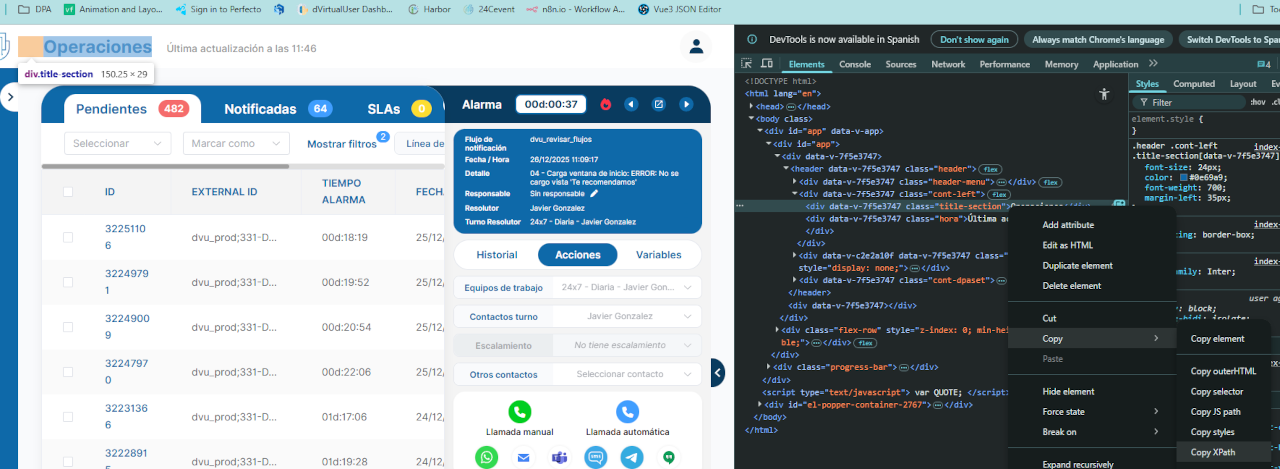Click Always match Chrome's language button
The image size is (1280, 469).
[x=1098, y=39]
